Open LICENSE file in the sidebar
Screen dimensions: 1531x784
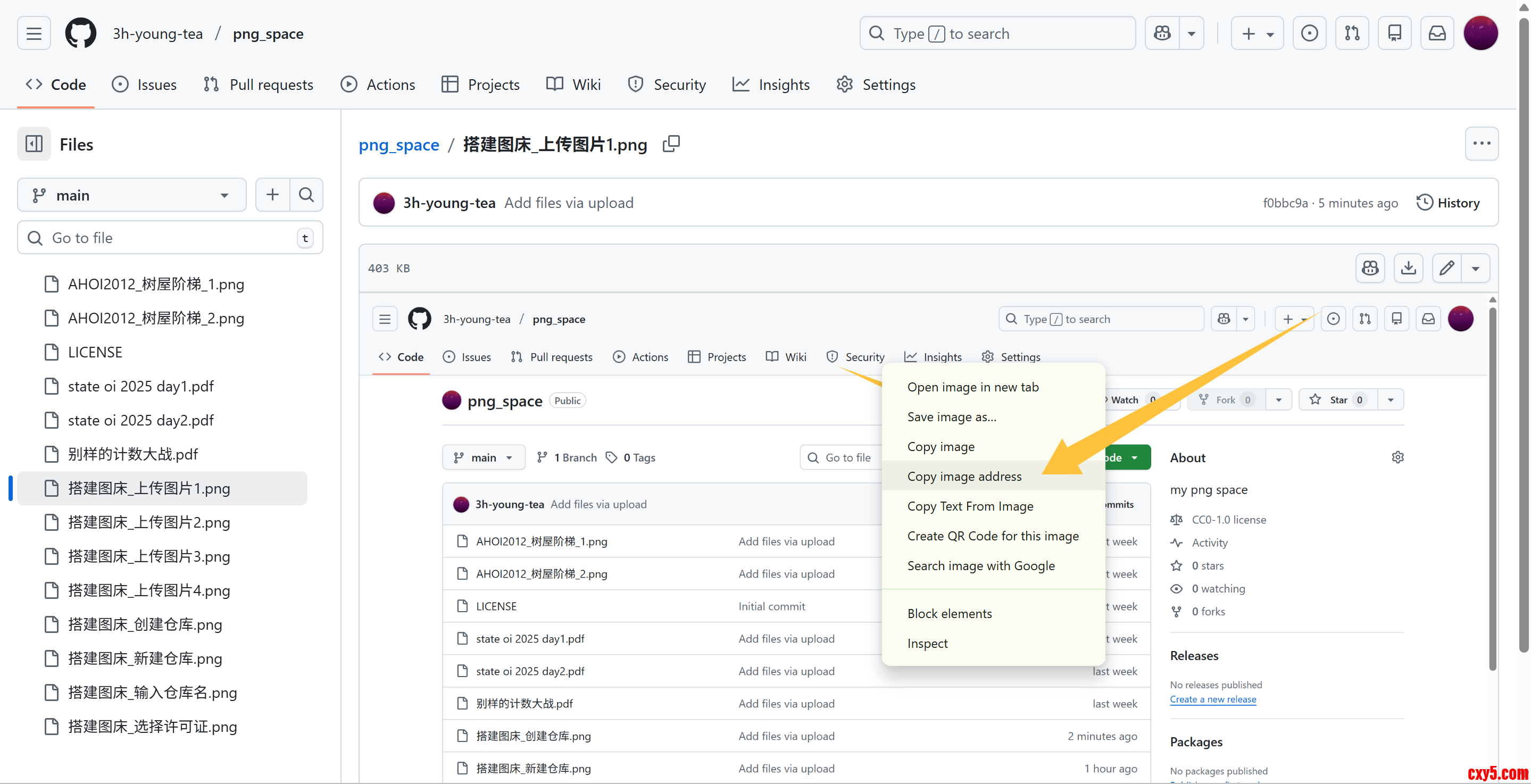pos(95,352)
